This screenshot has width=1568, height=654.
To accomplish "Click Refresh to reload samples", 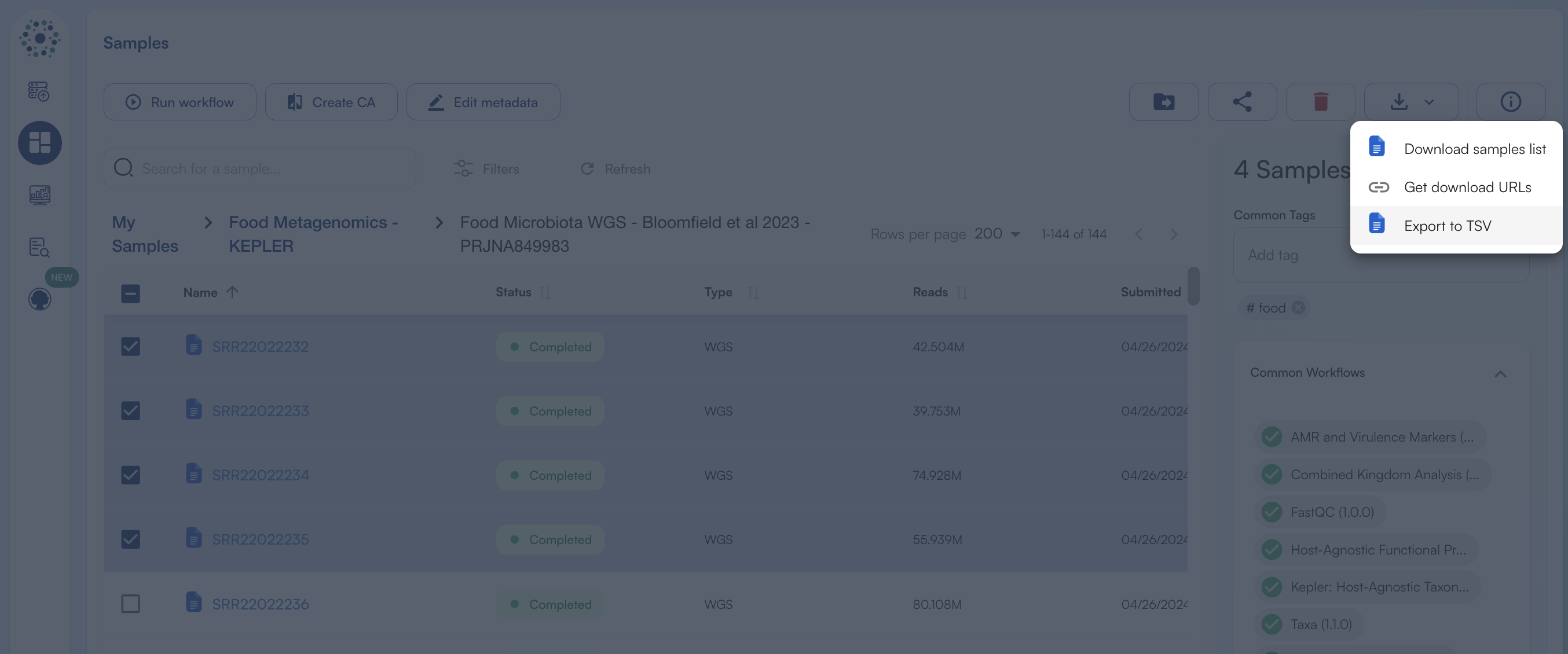I will (x=615, y=168).
